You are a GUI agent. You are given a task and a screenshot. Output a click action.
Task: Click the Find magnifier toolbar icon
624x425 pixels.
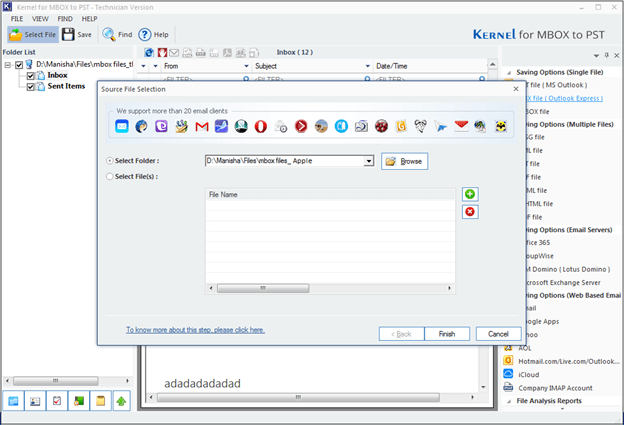point(109,34)
